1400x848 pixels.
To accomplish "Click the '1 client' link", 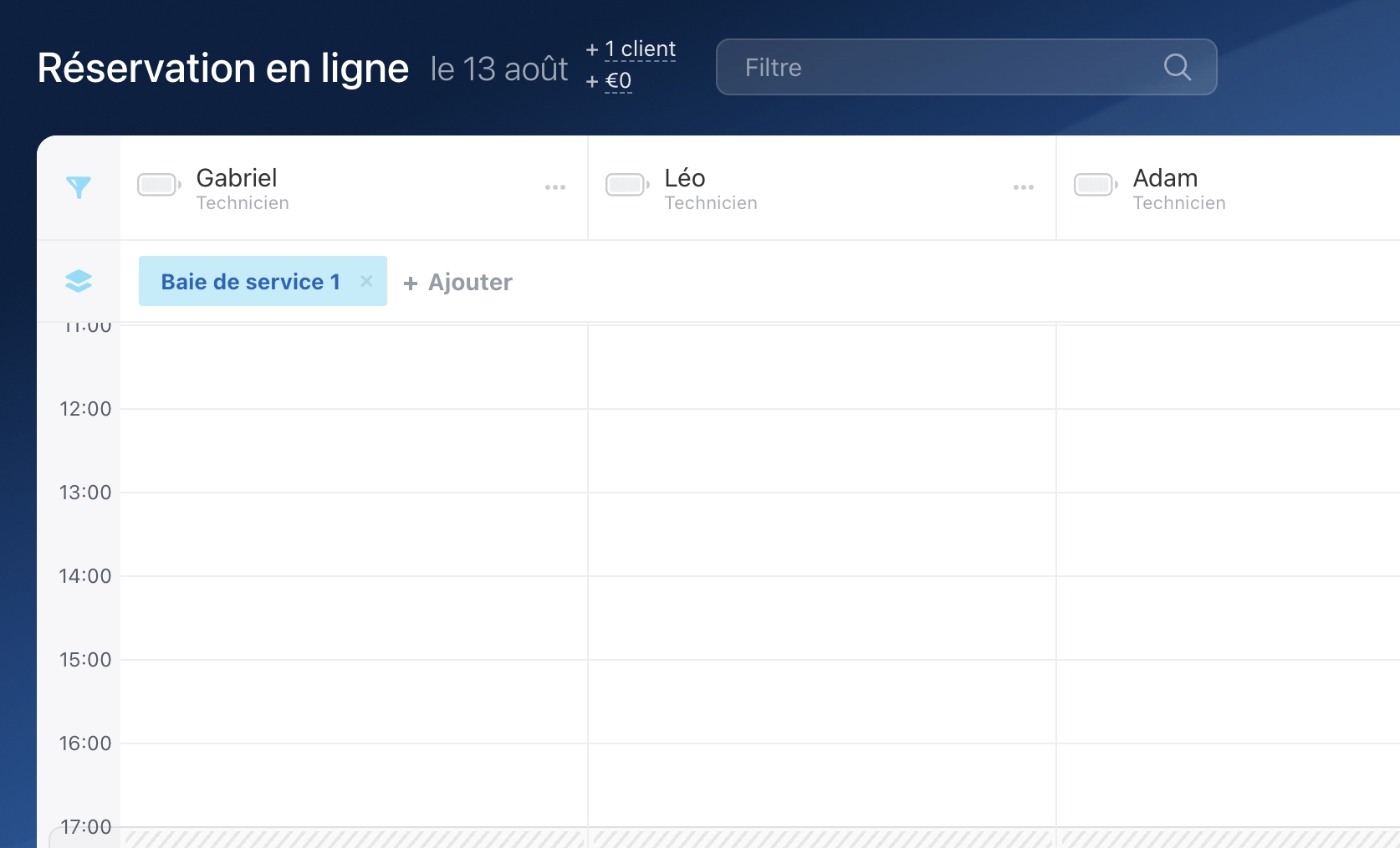I will click(640, 49).
